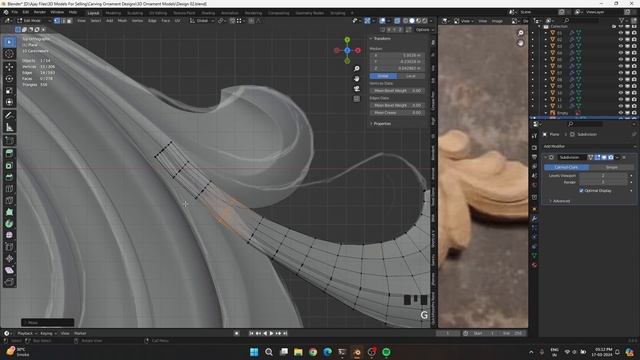Select the Cursor tool
Image resolution: width=640 pixels, height=360 pixels.
point(9,54)
